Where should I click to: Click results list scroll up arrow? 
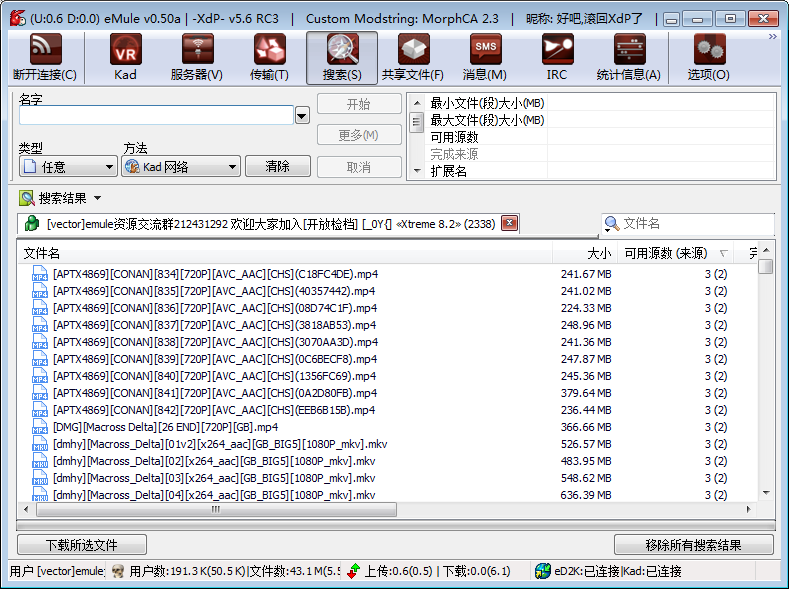765,250
